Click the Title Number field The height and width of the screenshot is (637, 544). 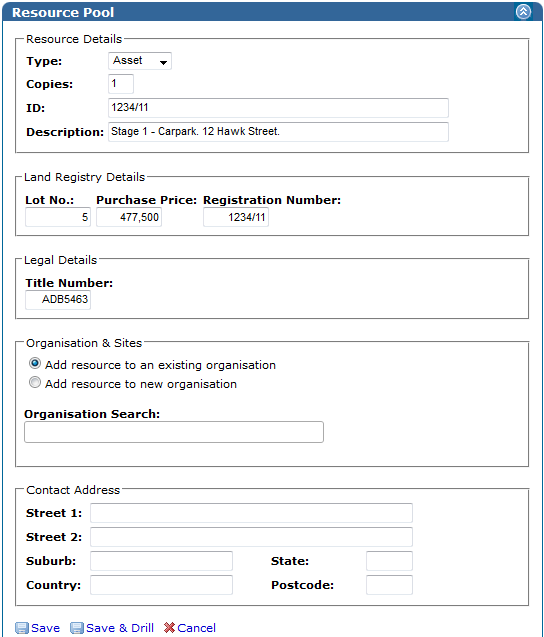pos(58,300)
